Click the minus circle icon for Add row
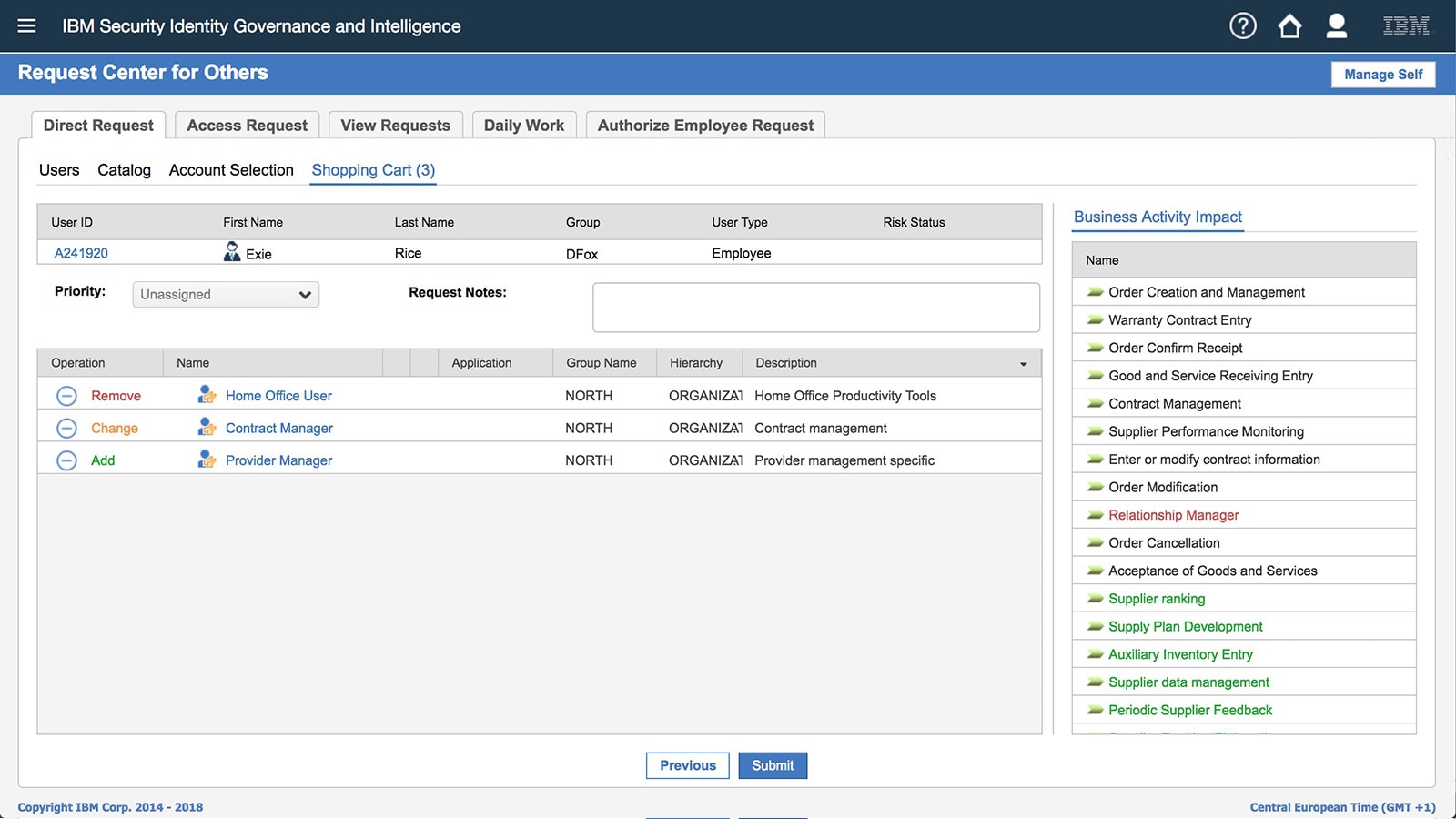The image size is (1456, 819). tap(66, 460)
